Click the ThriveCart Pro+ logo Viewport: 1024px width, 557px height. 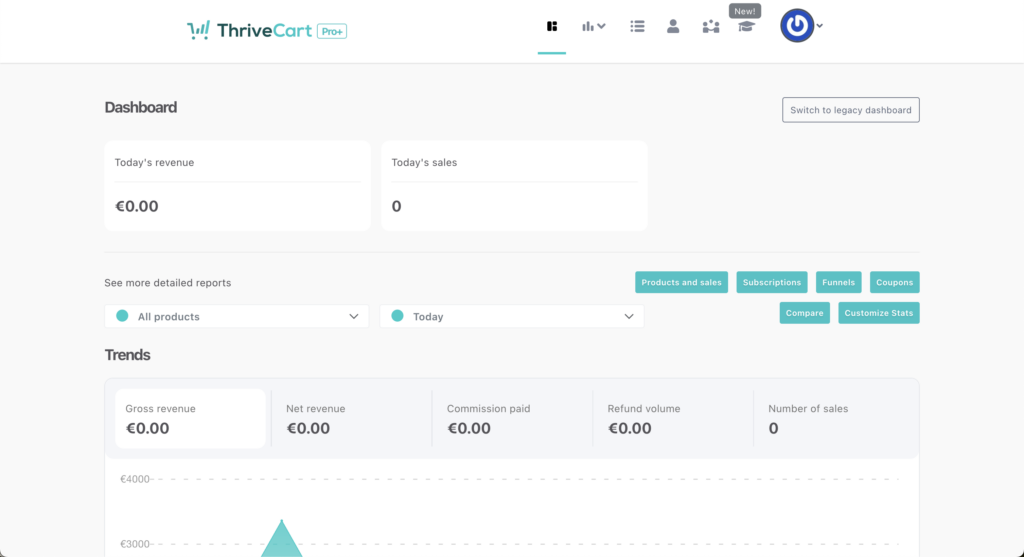point(267,31)
